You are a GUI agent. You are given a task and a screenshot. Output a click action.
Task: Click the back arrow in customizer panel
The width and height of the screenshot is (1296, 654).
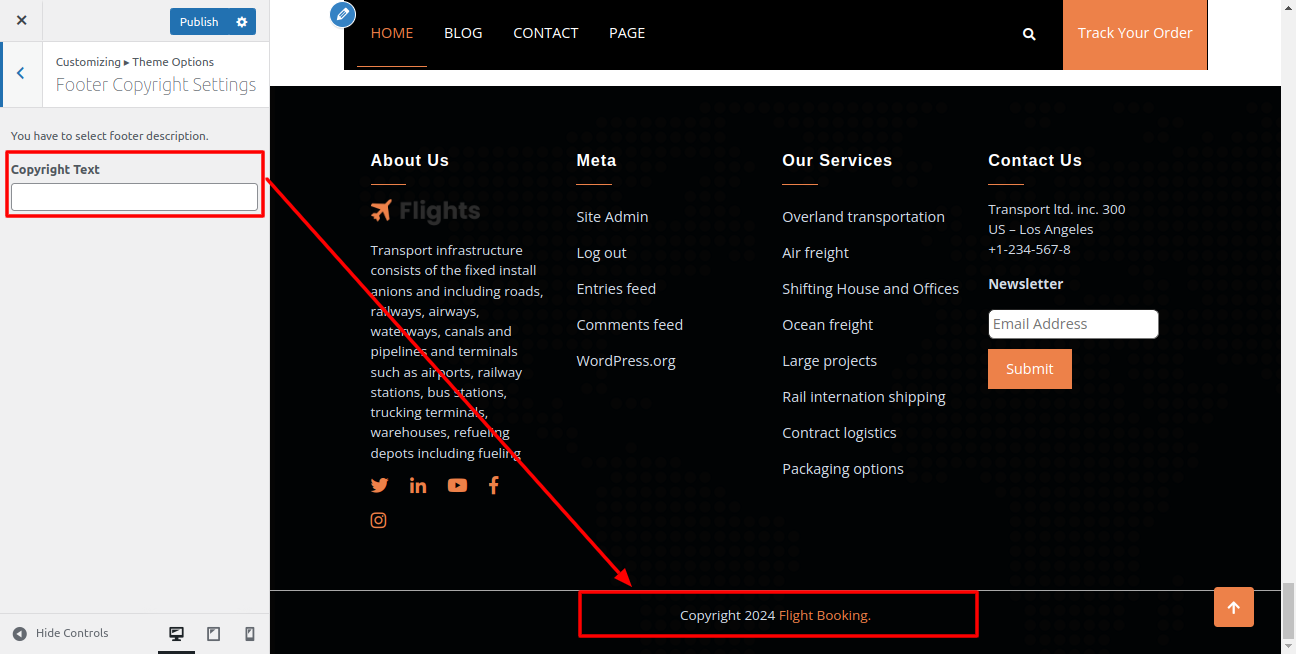coord(21,74)
